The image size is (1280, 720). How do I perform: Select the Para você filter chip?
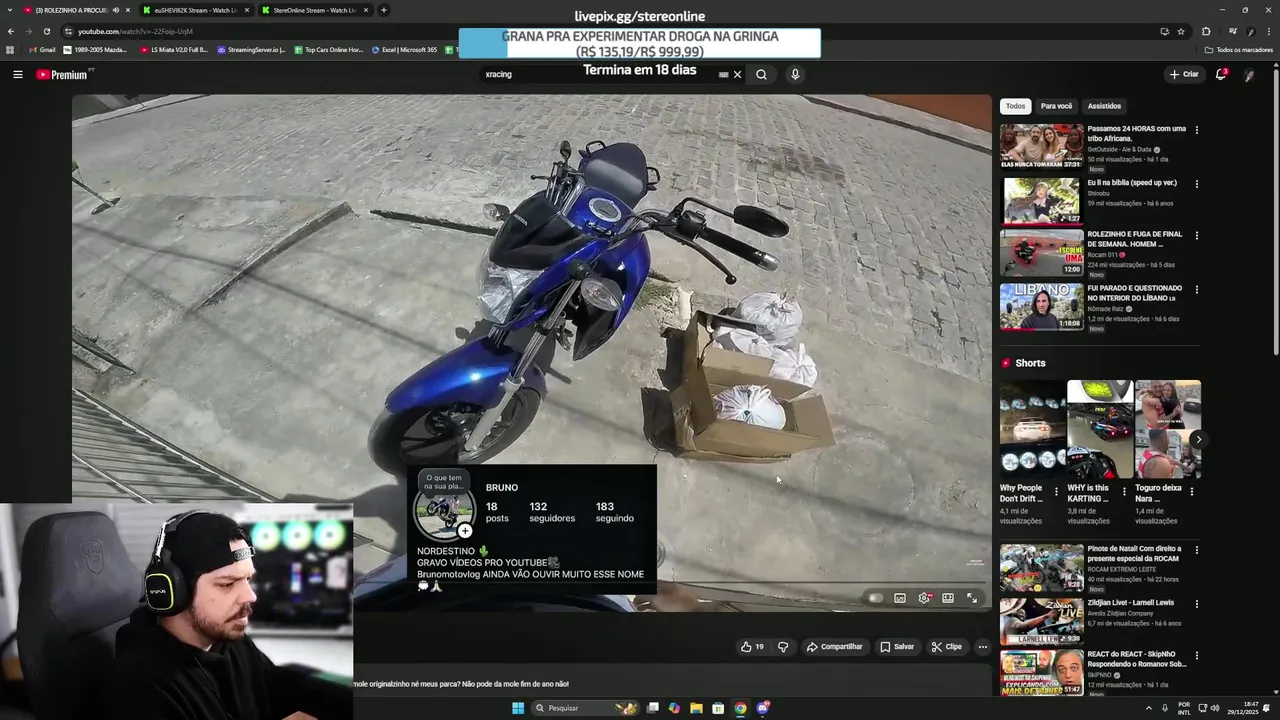1056,106
